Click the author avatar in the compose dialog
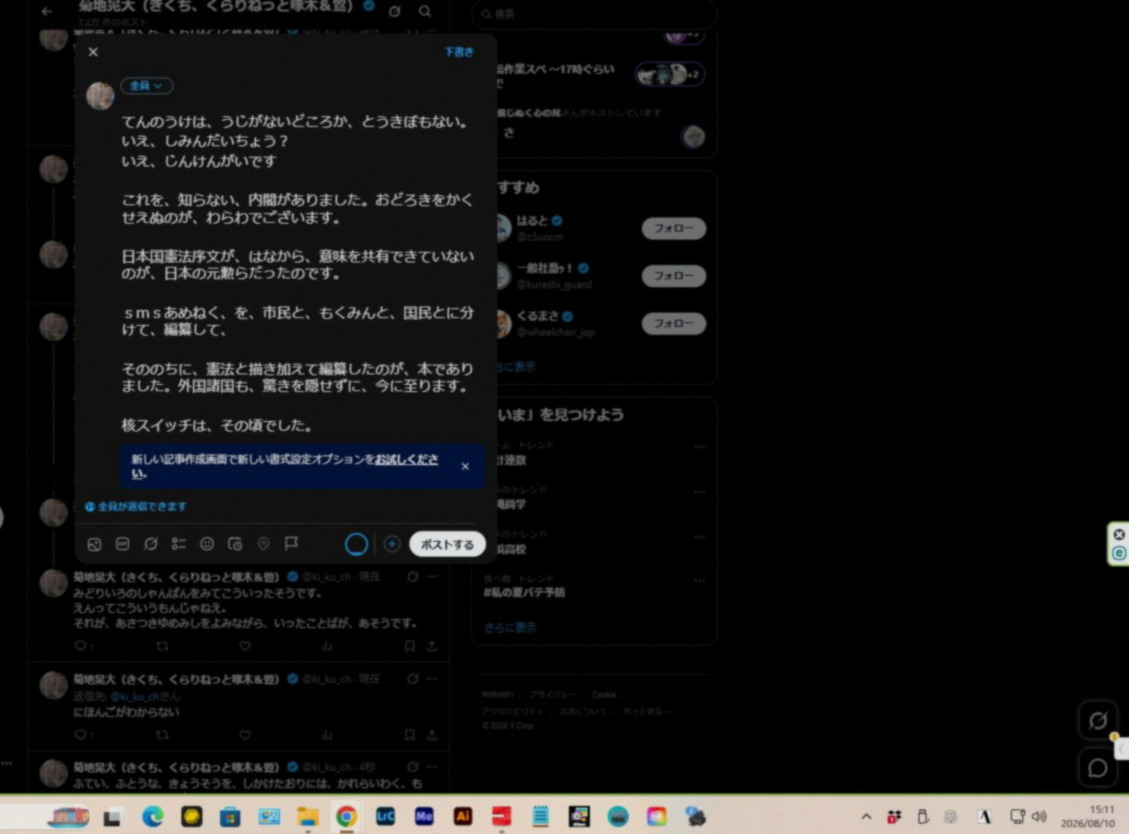The image size is (1129, 834). [100, 96]
